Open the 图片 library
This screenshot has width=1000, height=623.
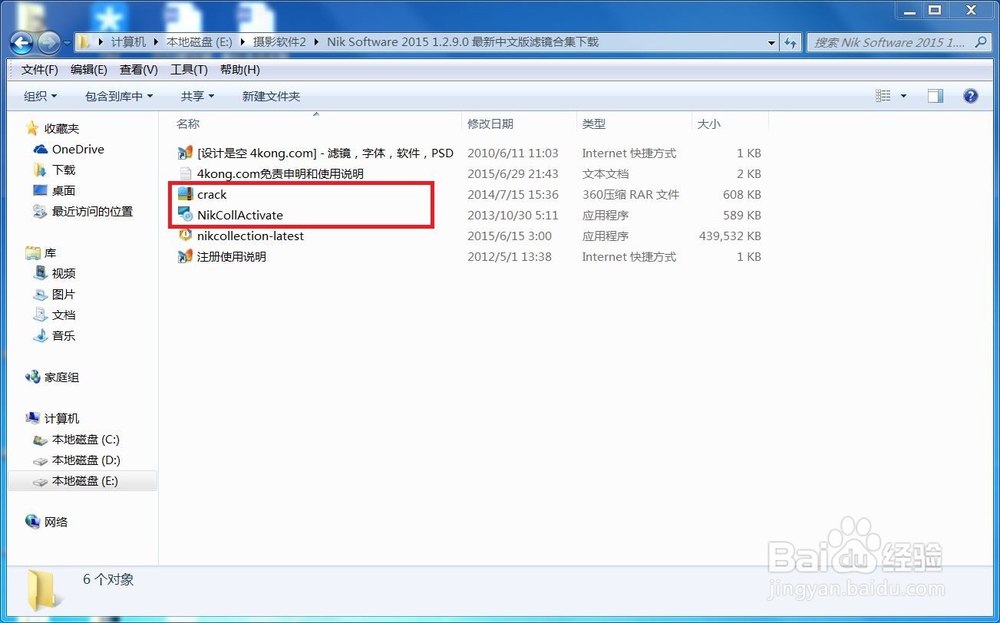64,294
